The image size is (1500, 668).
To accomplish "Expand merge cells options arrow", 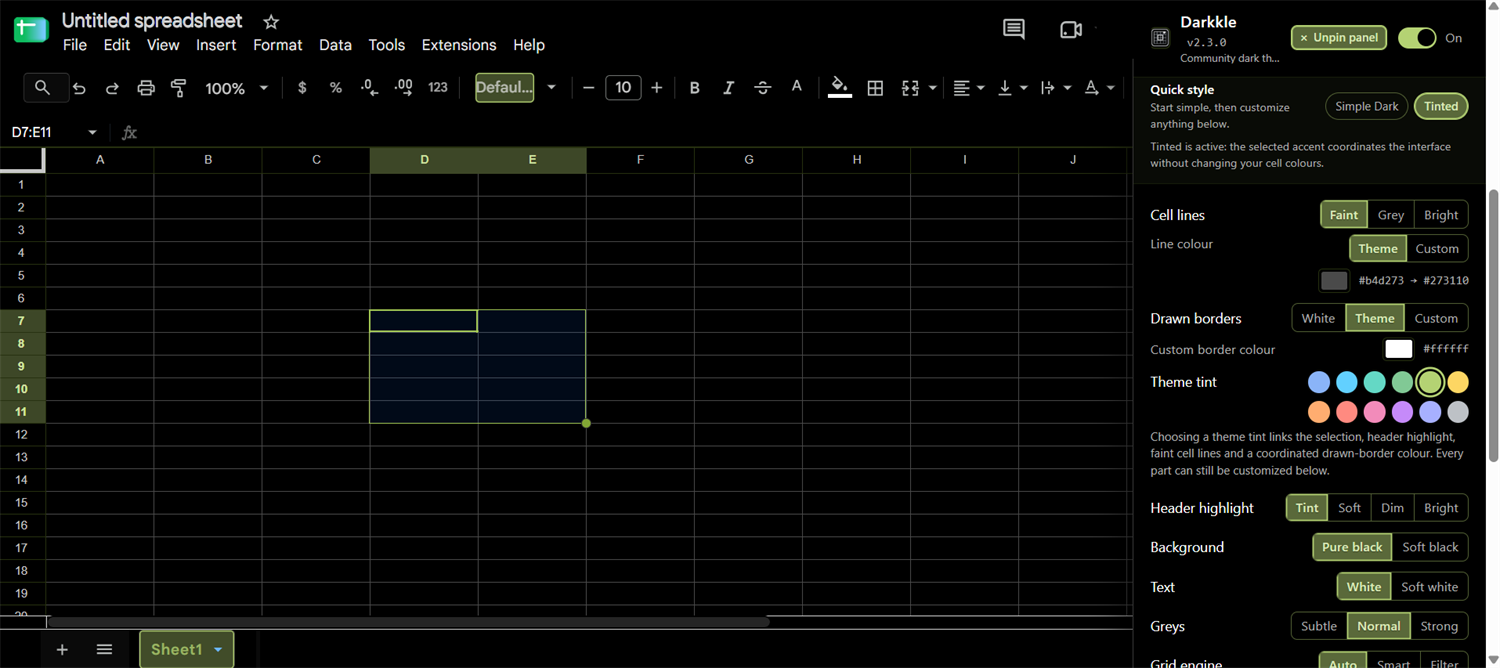I will tap(933, 88).
